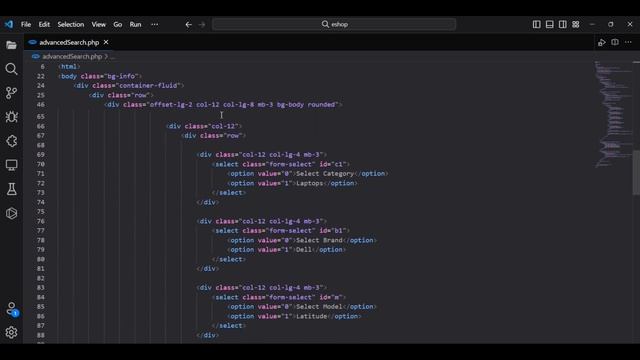This screenshot has width=640, height=360.
Task: Click the Dell option text
Action: pyautogui.click(x=304, y=250)
